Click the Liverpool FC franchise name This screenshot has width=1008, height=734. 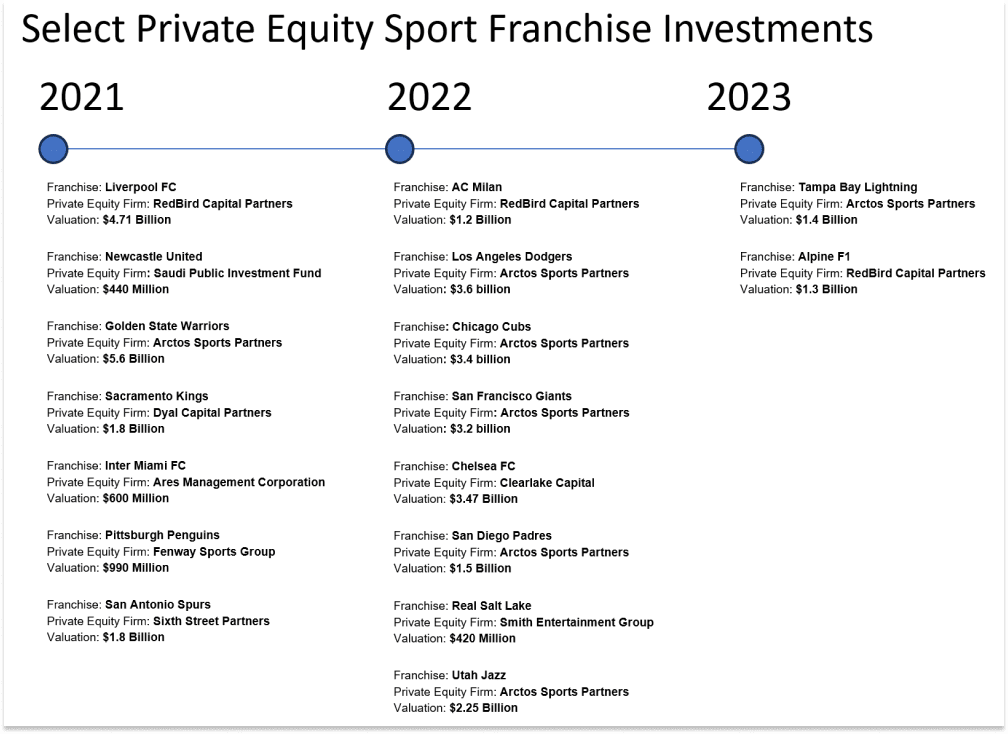tap(141, 187)
